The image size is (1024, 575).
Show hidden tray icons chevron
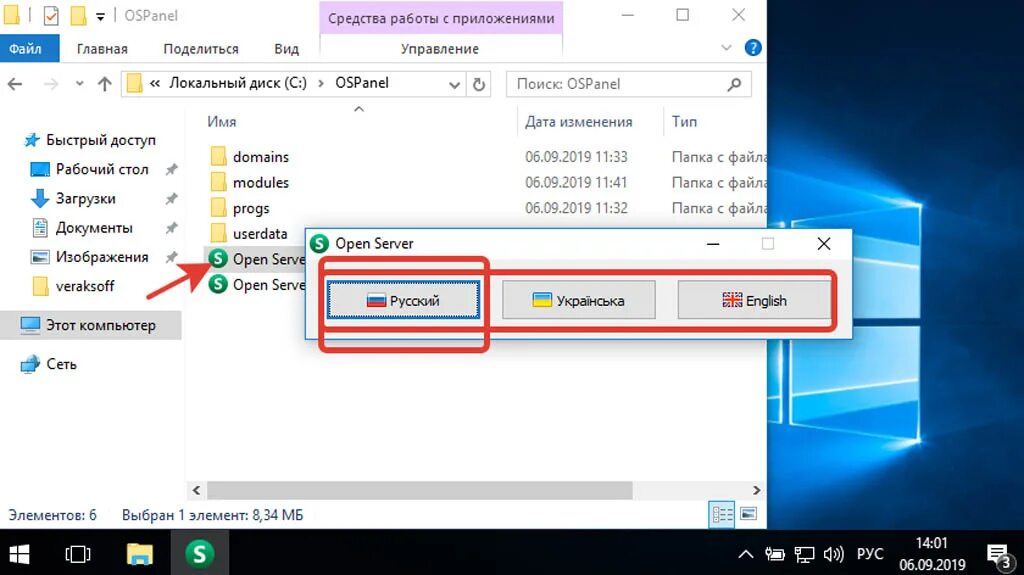(x=745, y=554)
